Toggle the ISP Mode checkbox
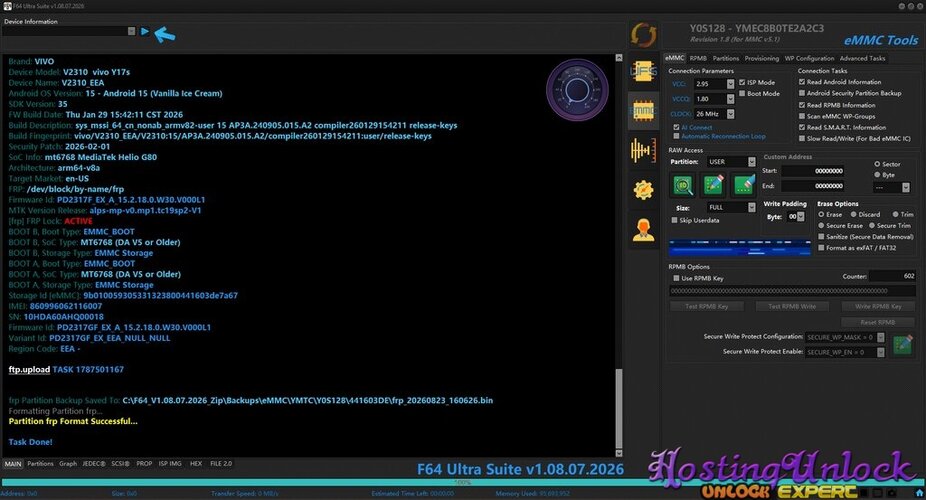 coord(742,83)
